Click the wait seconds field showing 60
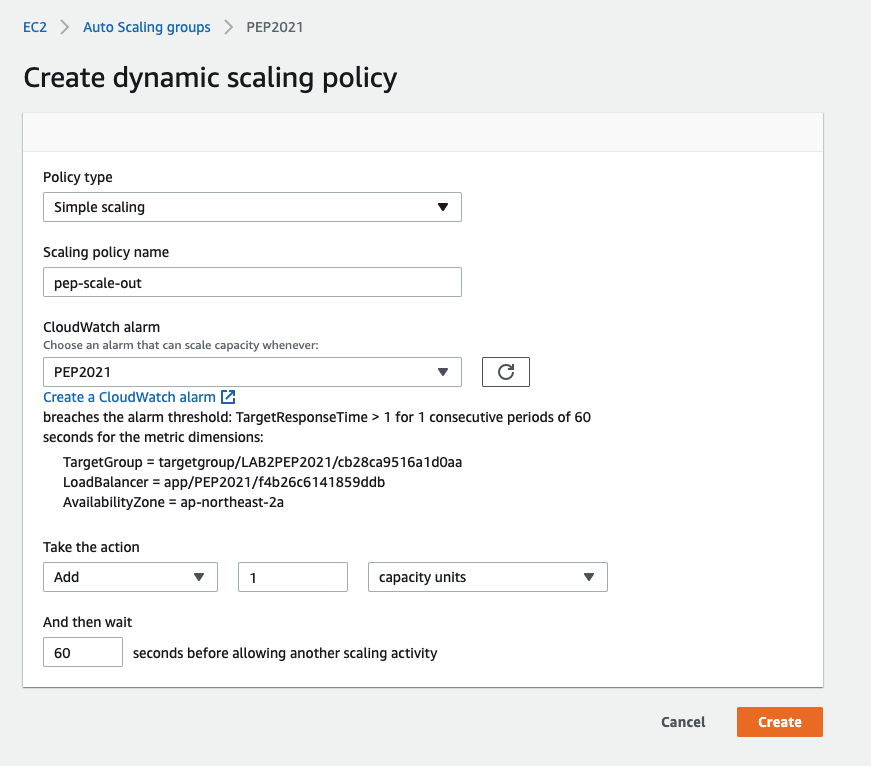This screenshot has height=766, width=871. point(82,653)
